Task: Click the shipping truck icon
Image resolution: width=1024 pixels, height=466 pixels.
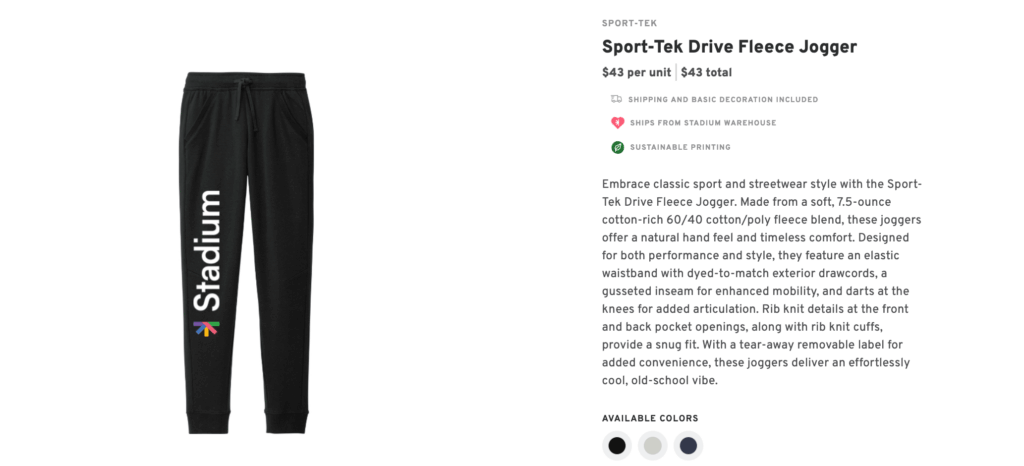Action: 617,99
